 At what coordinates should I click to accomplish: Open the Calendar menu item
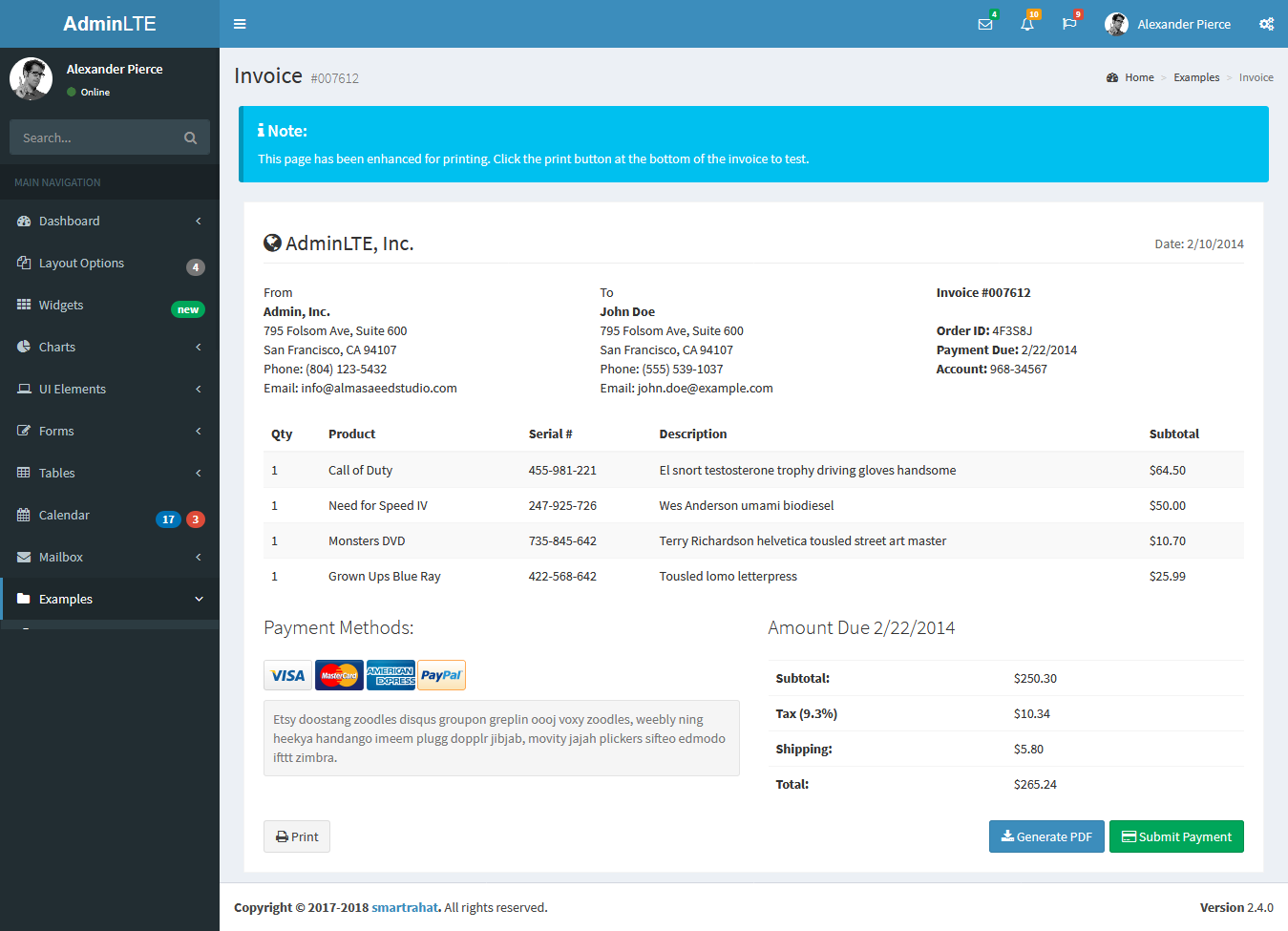[66, 515]
